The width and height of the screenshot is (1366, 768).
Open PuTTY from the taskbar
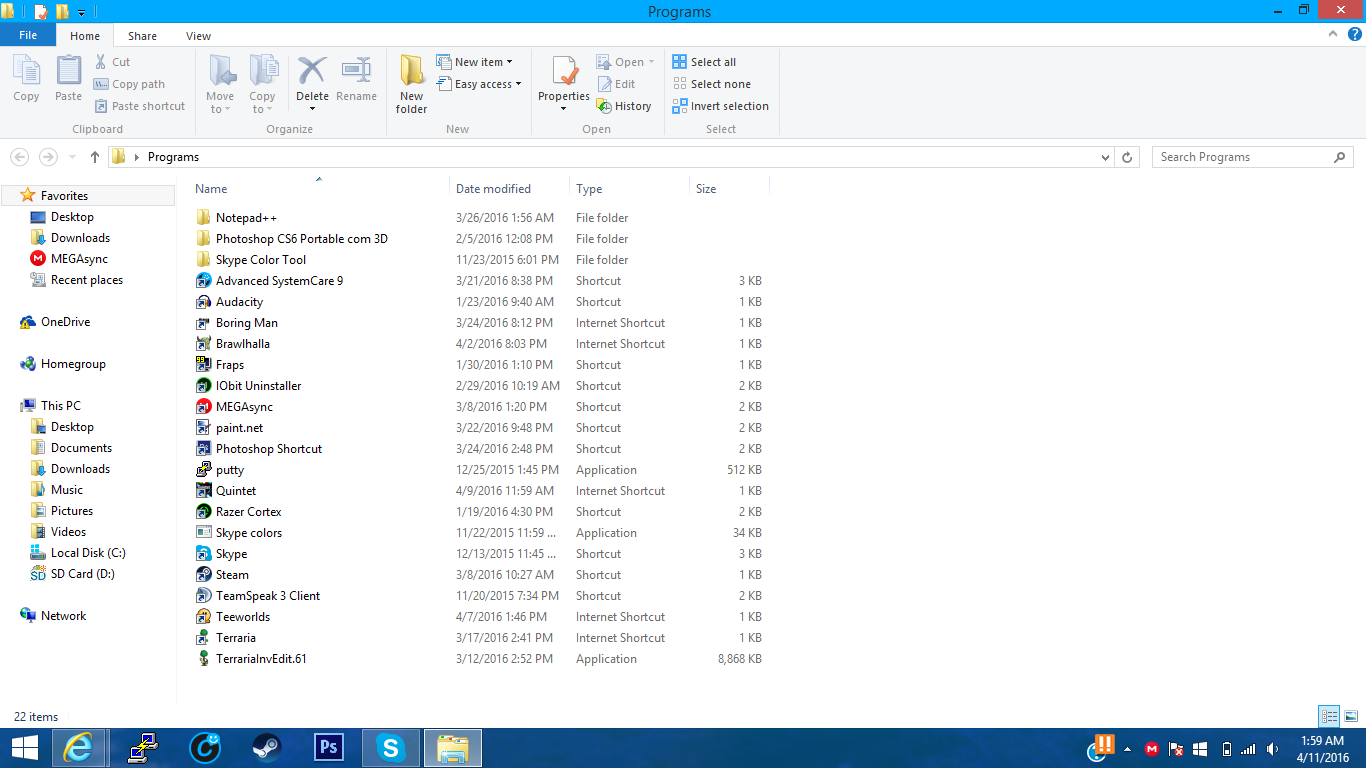pyautogui.click(x=141, y=748)
